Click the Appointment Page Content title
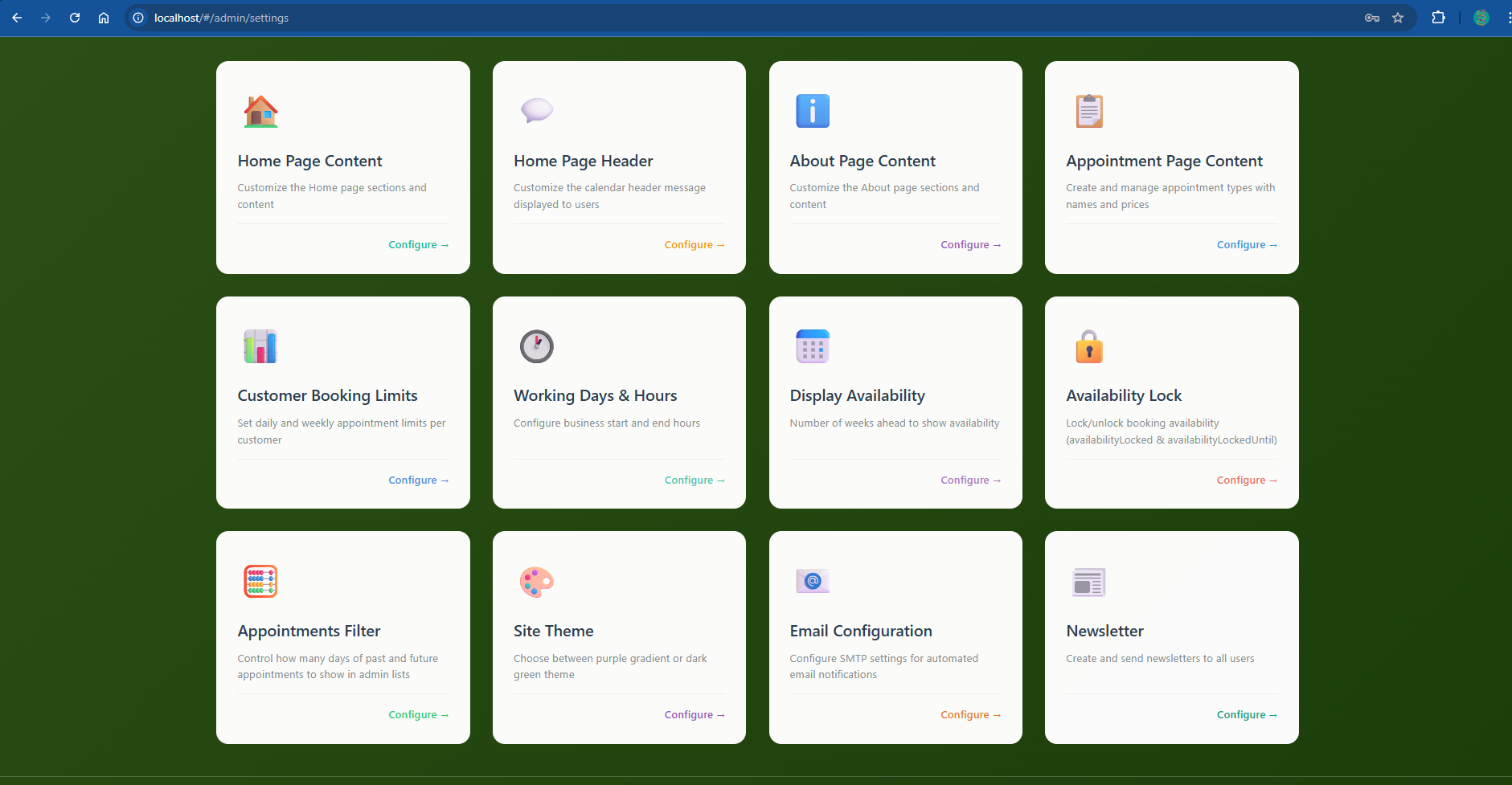This screenshot has width=1512, height=785. [1164, 161]
